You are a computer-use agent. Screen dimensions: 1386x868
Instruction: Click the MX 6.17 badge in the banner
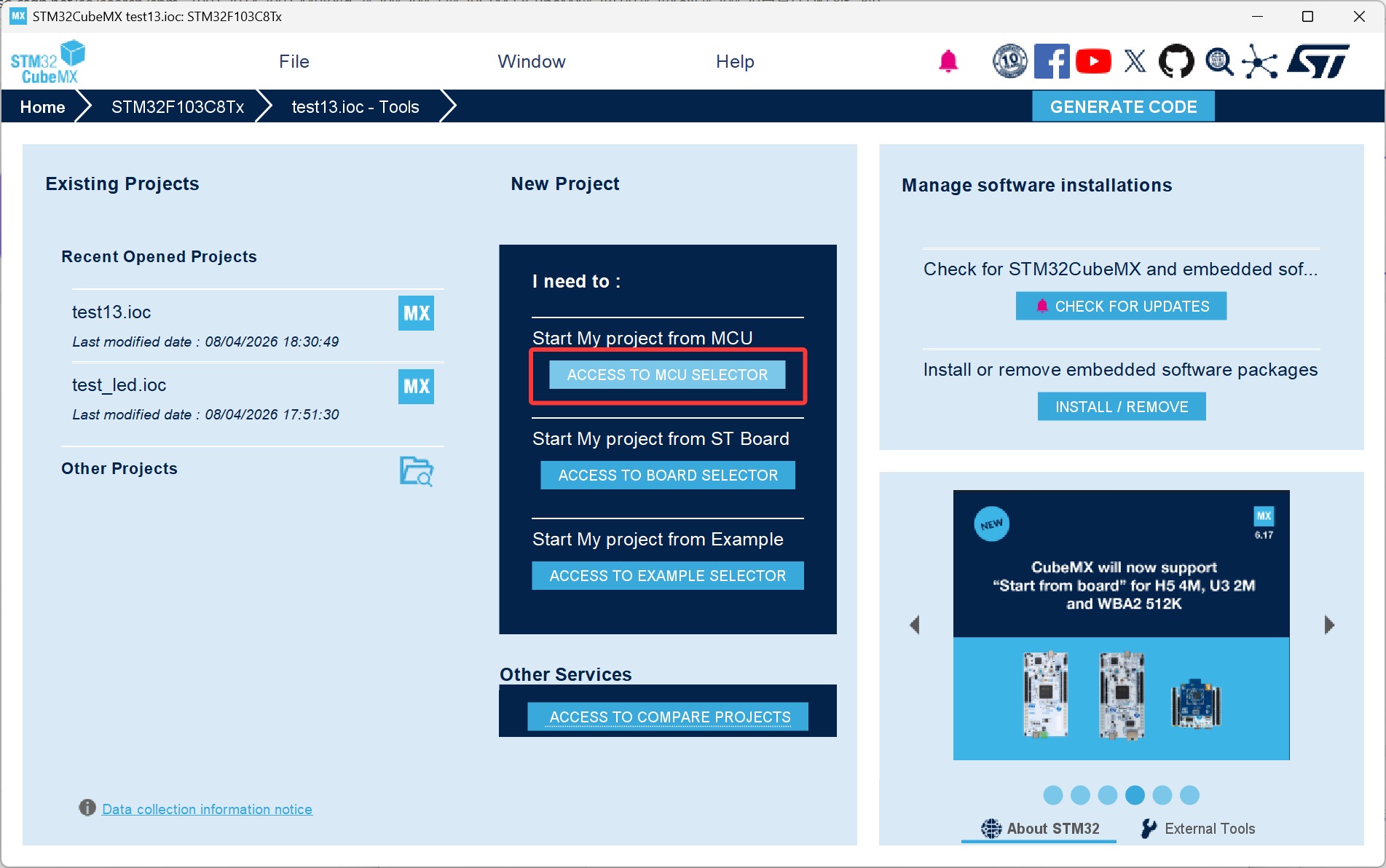point(1264,522)
